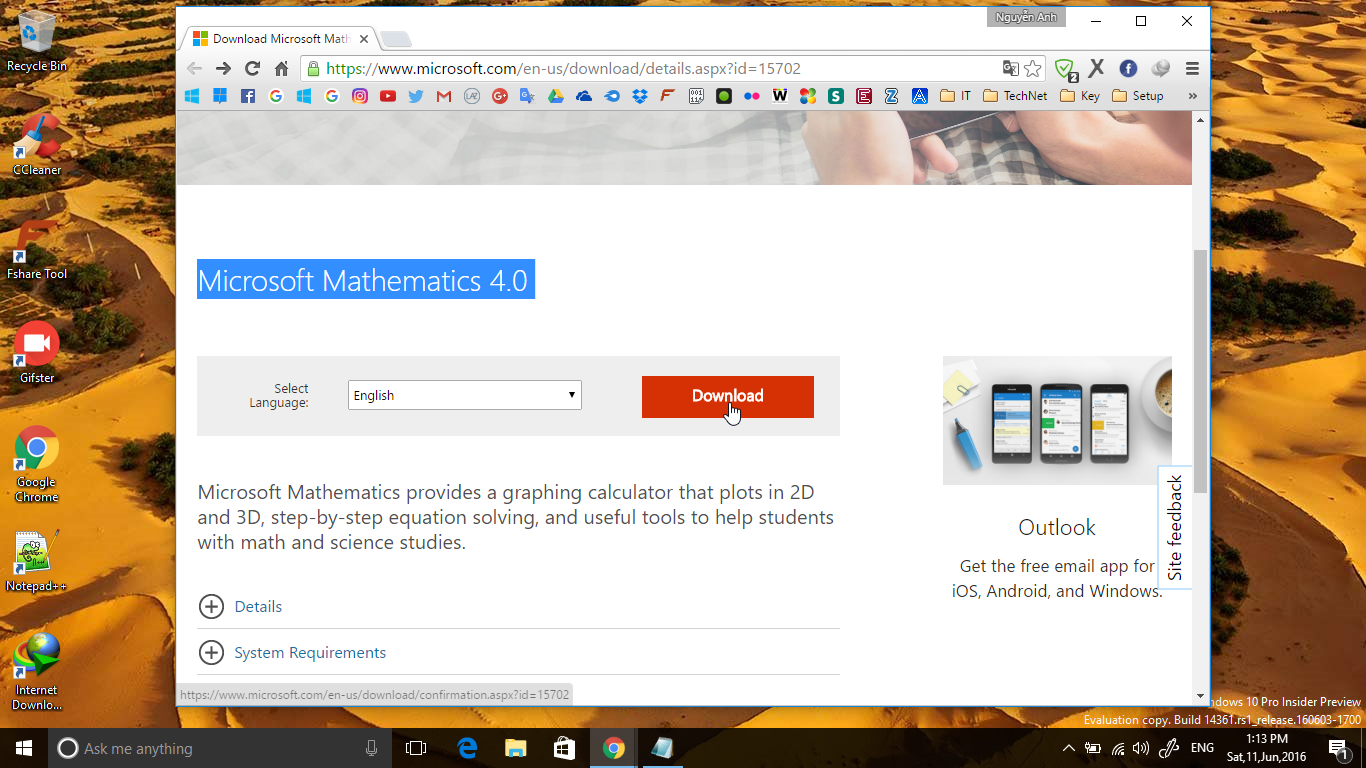Click the address bar URL
Viewport: 1366px width, 768px height.
click(563, 69)
